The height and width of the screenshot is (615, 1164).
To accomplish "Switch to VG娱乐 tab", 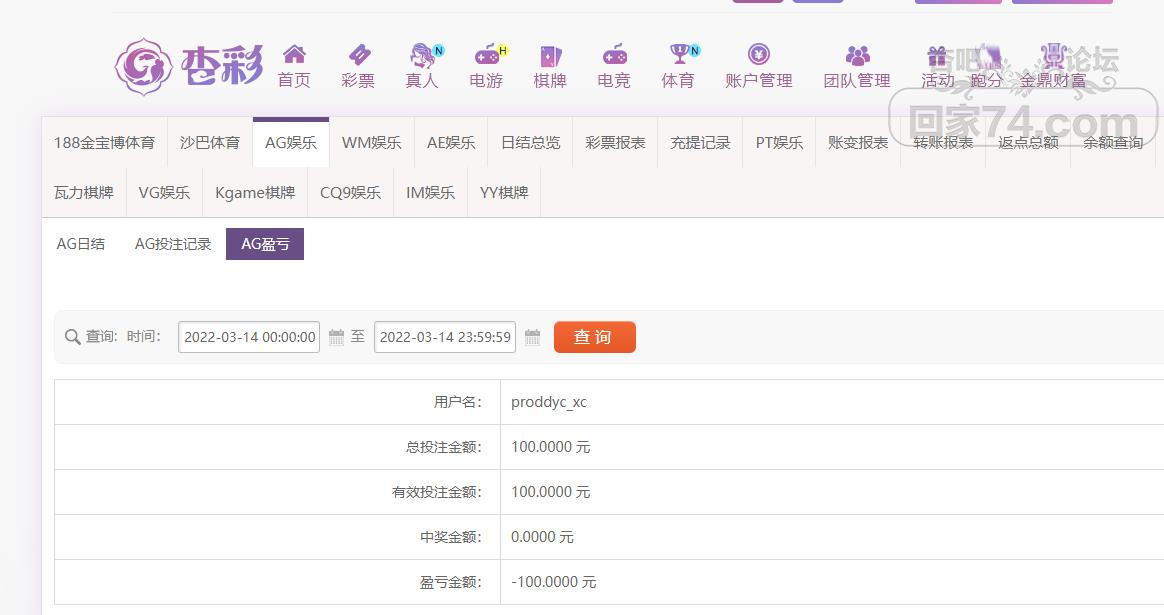I will click(x=164, y=193).
